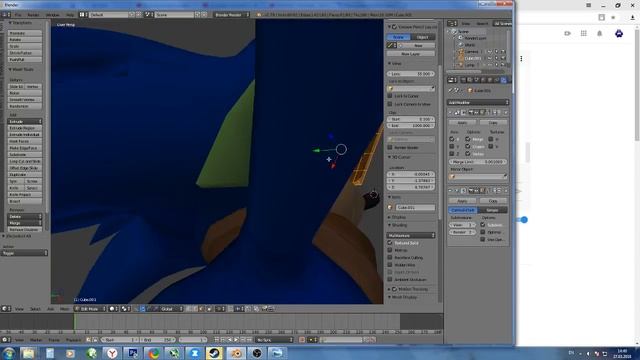The width and height of the screenshot is (640, 360).
Task: Click the 3D view editor type icon
Action: coord(5,309)
